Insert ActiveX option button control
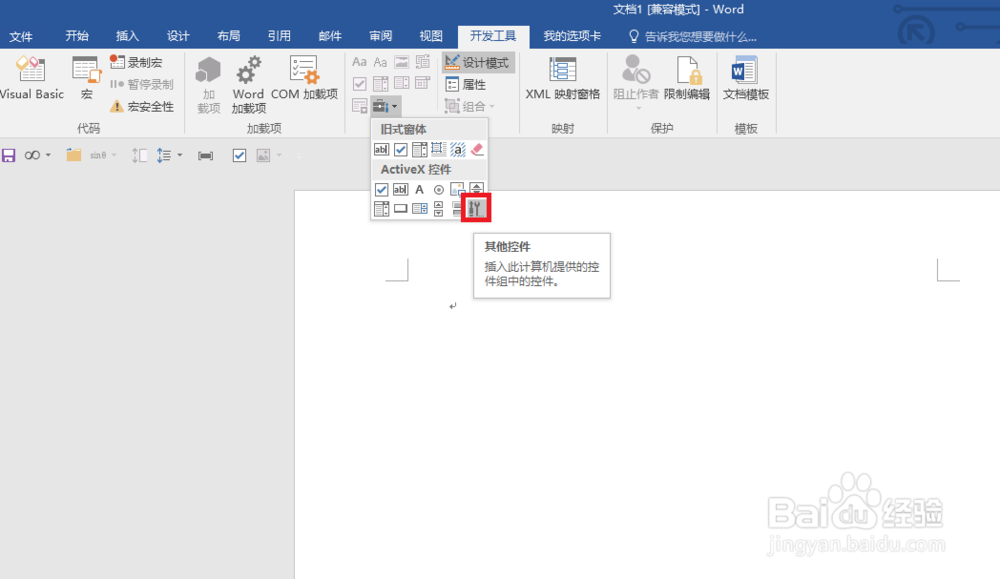Screen dimensions: 1000x579 (x=439, y=189)
